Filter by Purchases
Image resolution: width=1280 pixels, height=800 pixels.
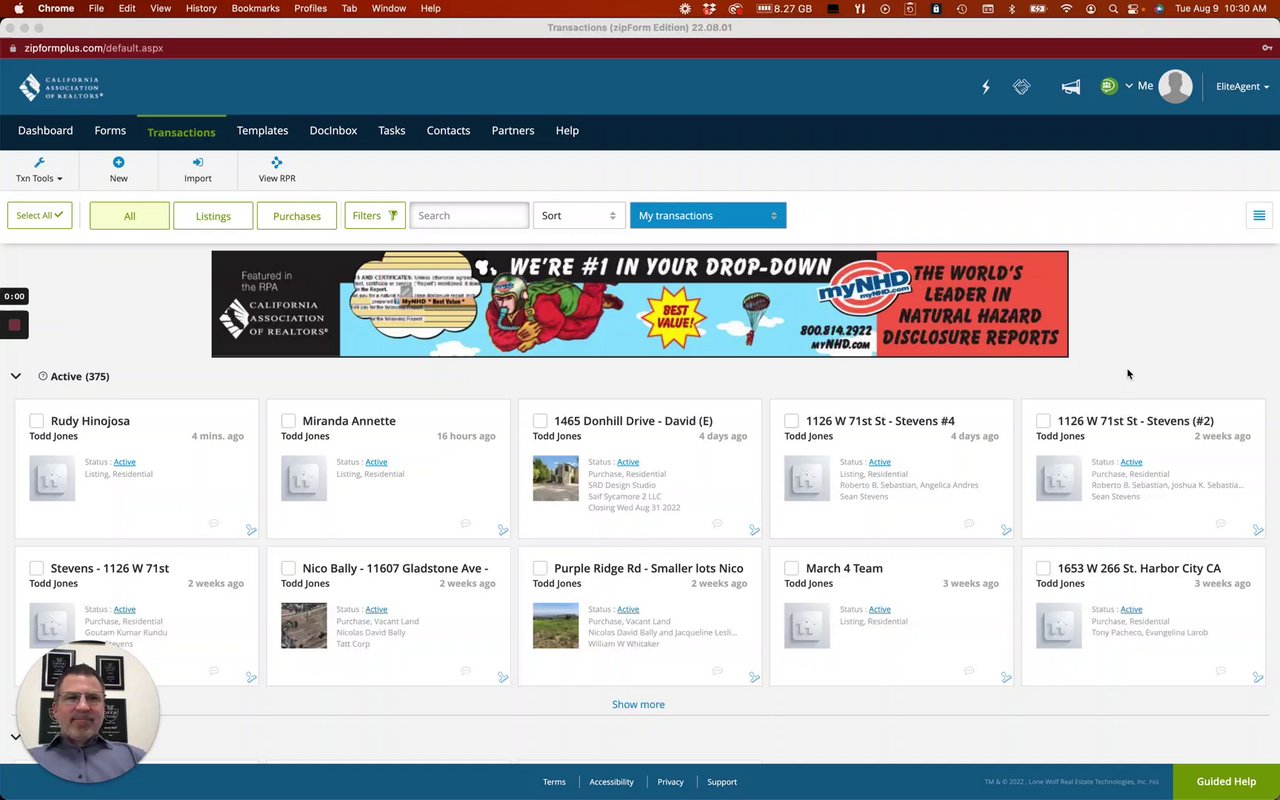[x=297, y=216]
